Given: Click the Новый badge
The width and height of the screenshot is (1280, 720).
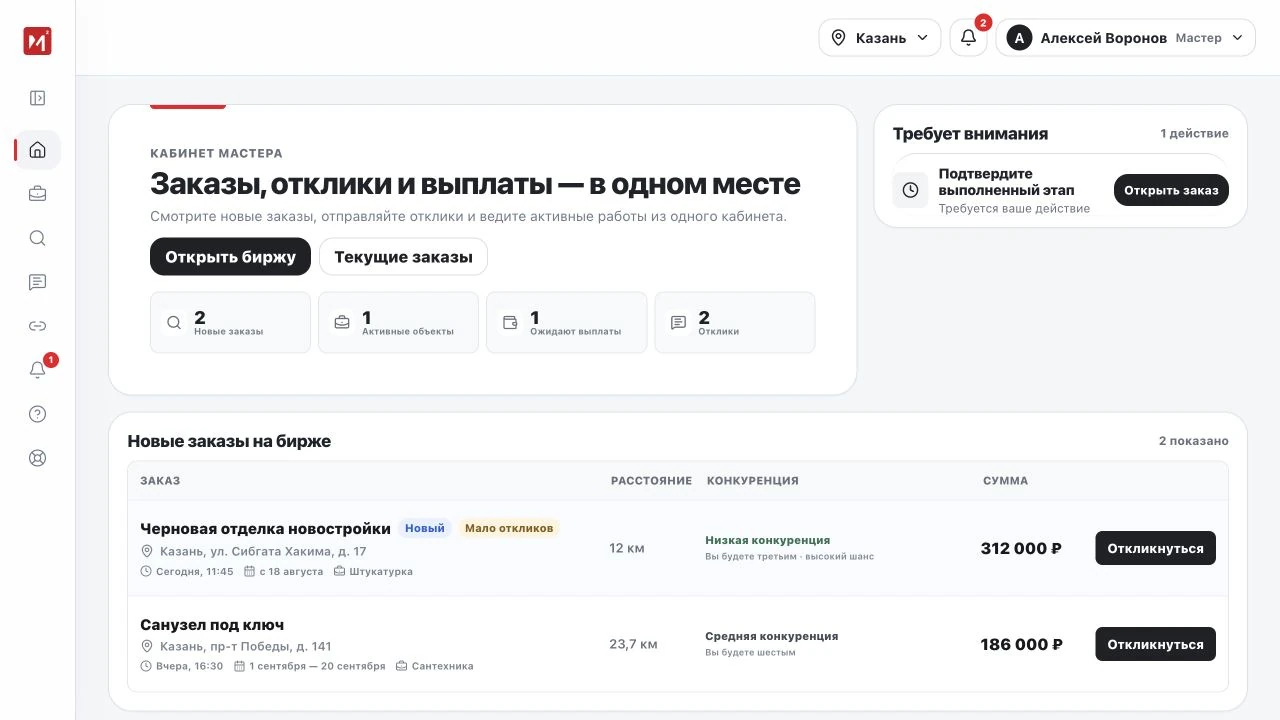Looking at the screenshot, I should pos(425,528).
